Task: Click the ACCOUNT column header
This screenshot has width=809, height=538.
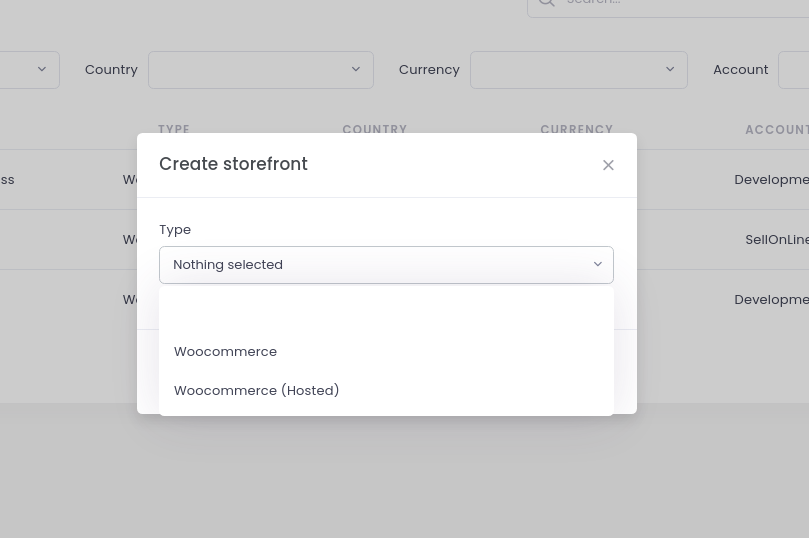Action: pyautogui.click(x=776, y=129)
